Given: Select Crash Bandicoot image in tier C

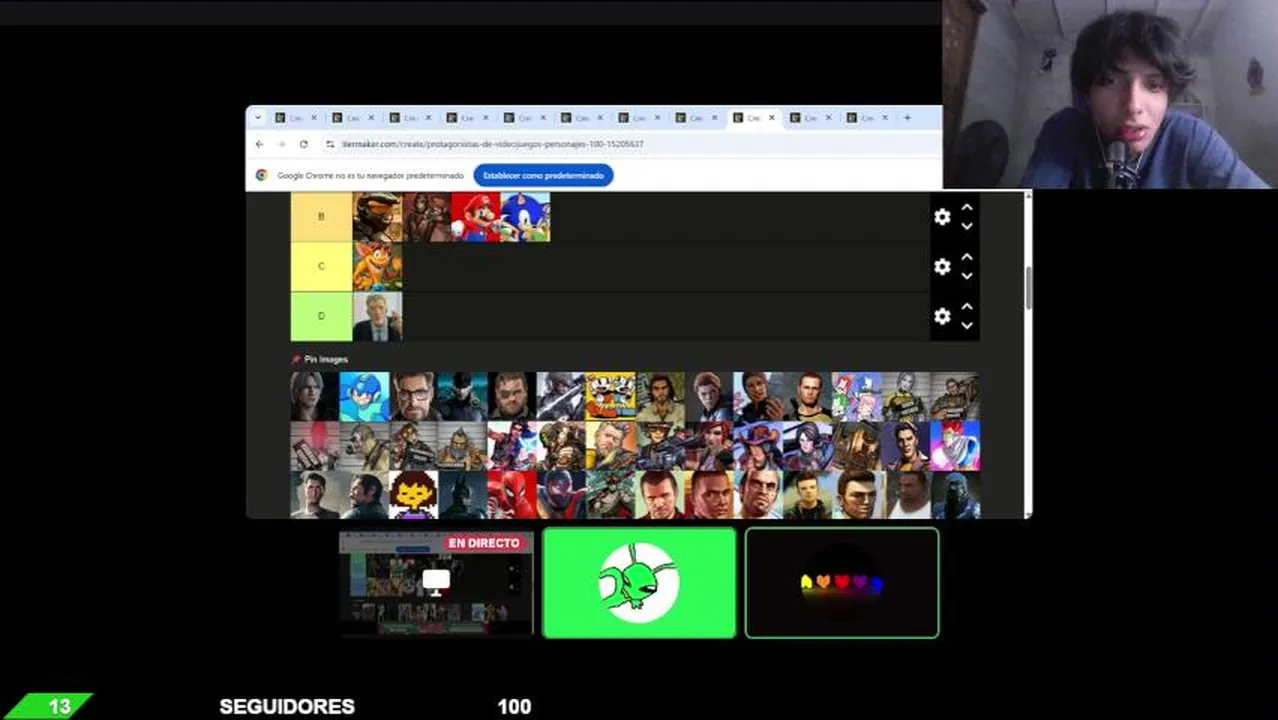Looking at the screenshot, I should coord(377,266).
